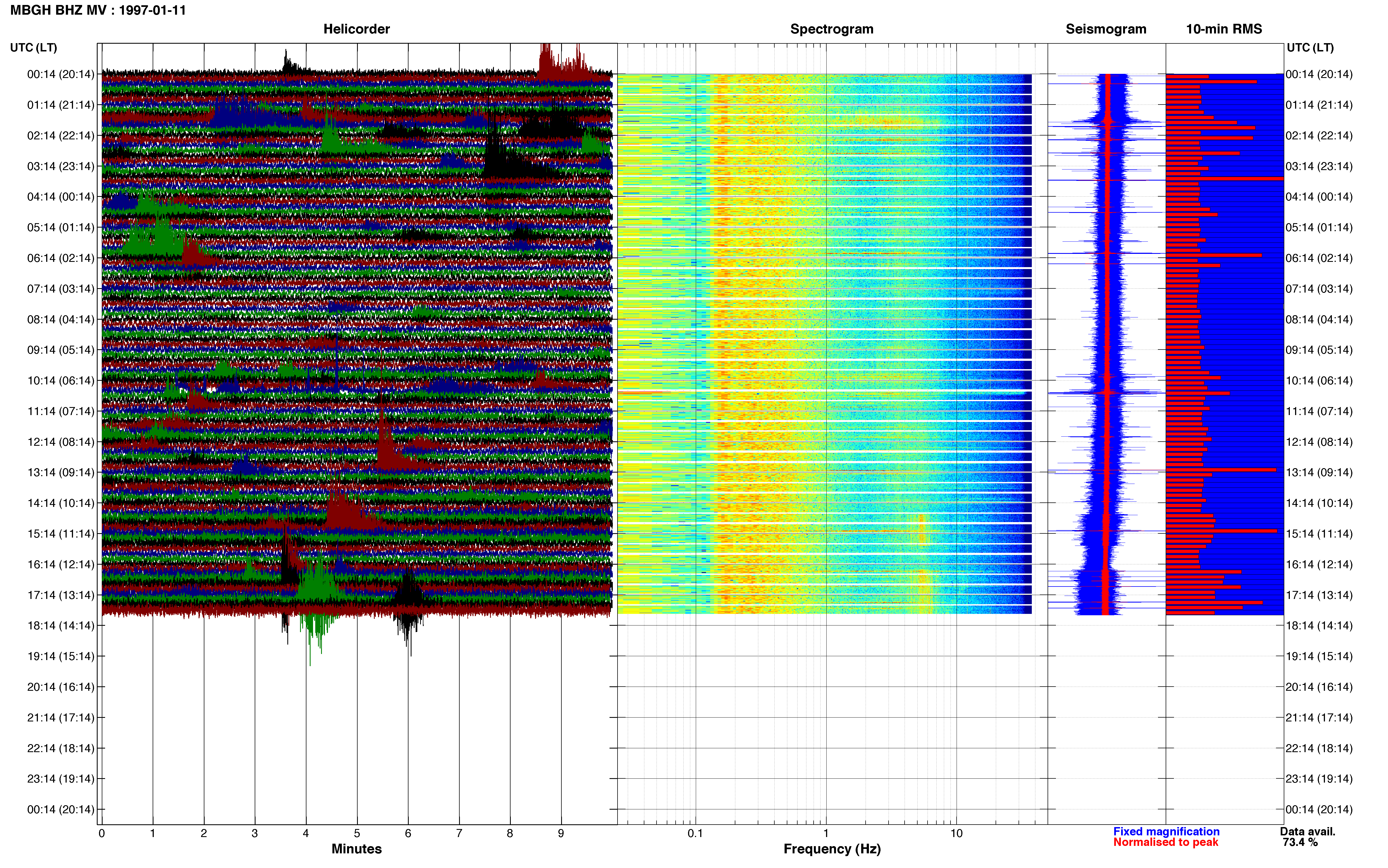Viewport: 1388px width, 868px height.
Task: Click left time label '04:14 (00:14)'
Action: point(60,197)
